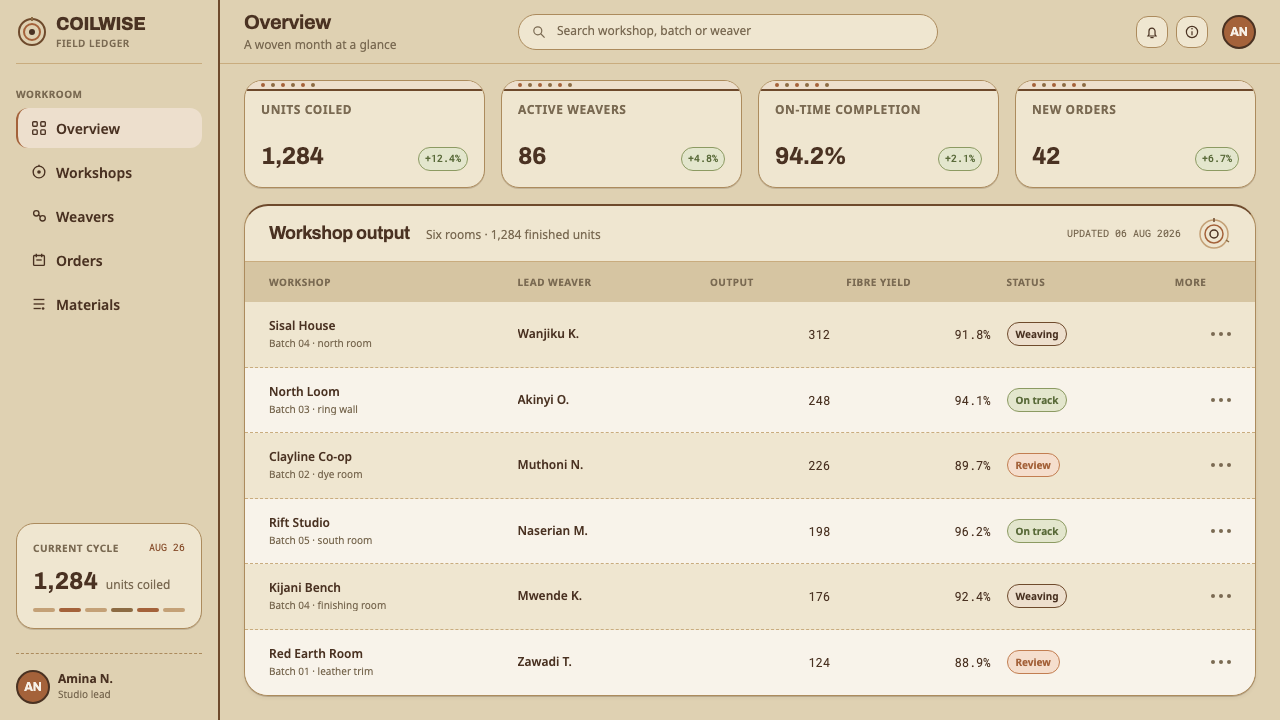Navigate to Weavers

click(109, 216)
